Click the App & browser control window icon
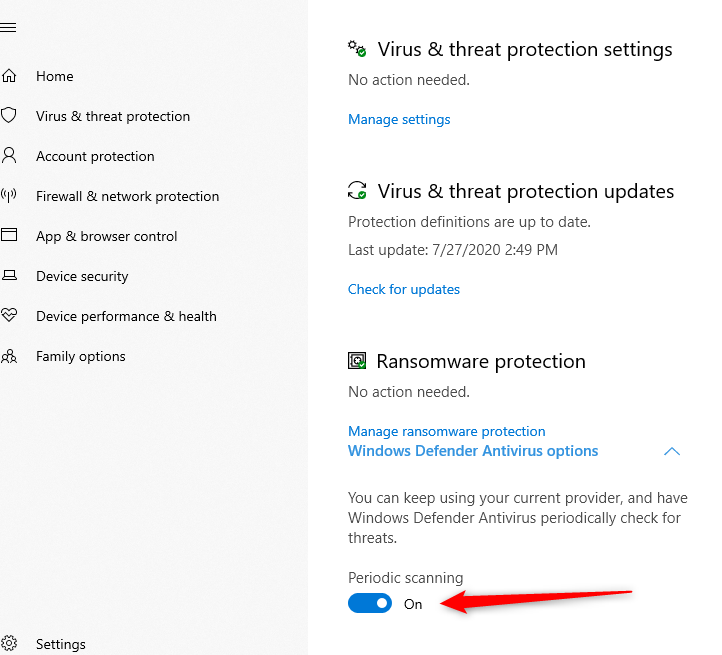This screenshot has height=655, width=722. (x=9, y=236)
